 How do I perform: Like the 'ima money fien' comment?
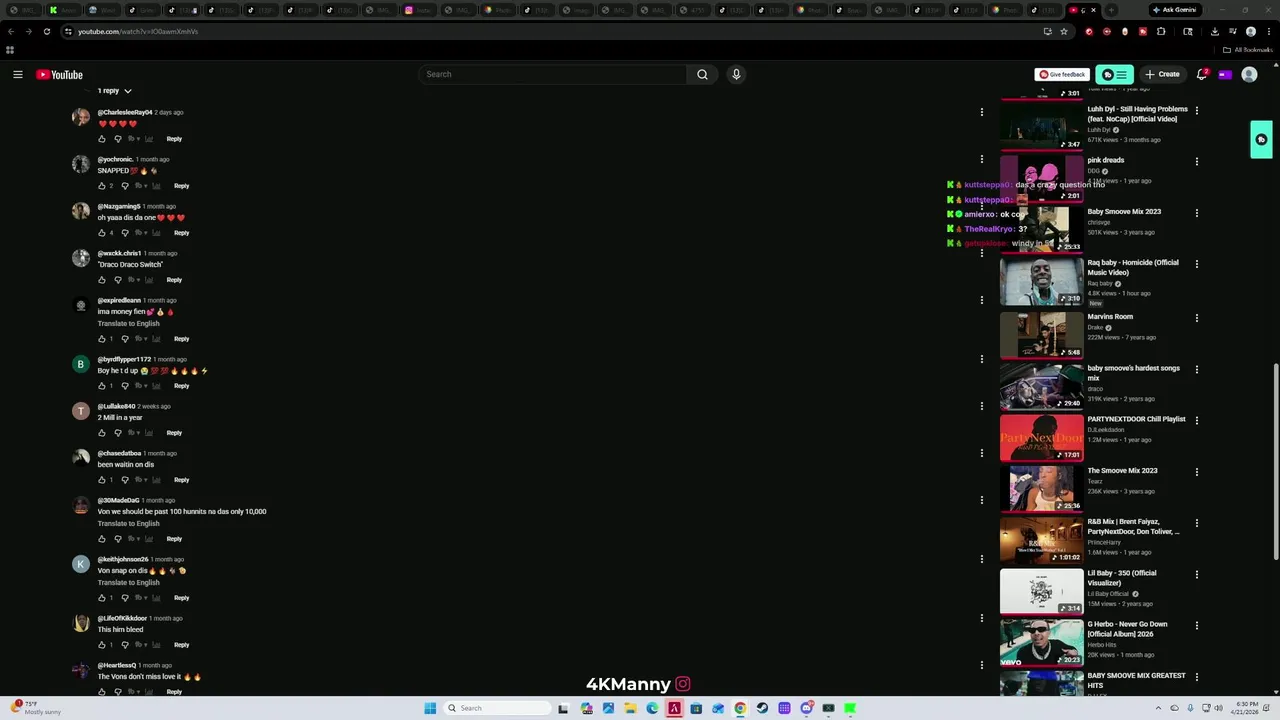click(x=102, y=339)
